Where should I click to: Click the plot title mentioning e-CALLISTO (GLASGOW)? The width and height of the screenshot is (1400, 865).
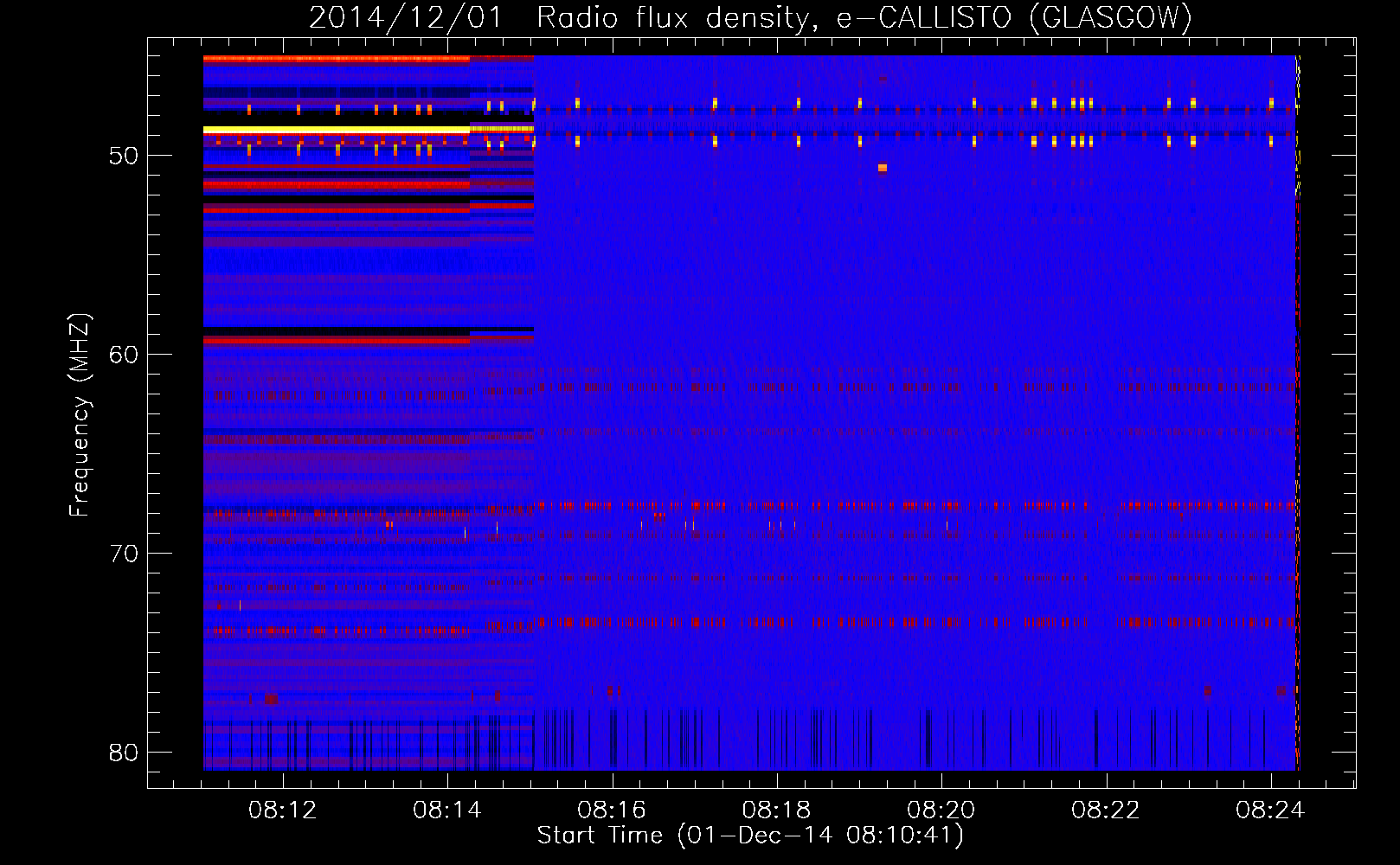pyautogui.click(x=750, y=17)
